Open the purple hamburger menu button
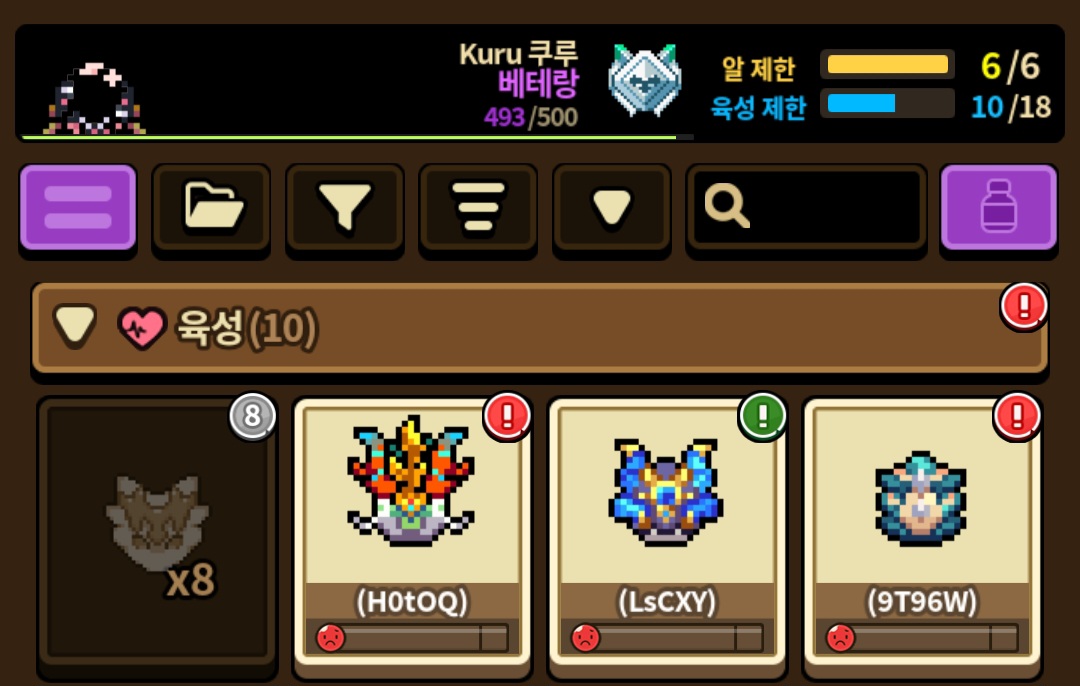 pos(78,207)
